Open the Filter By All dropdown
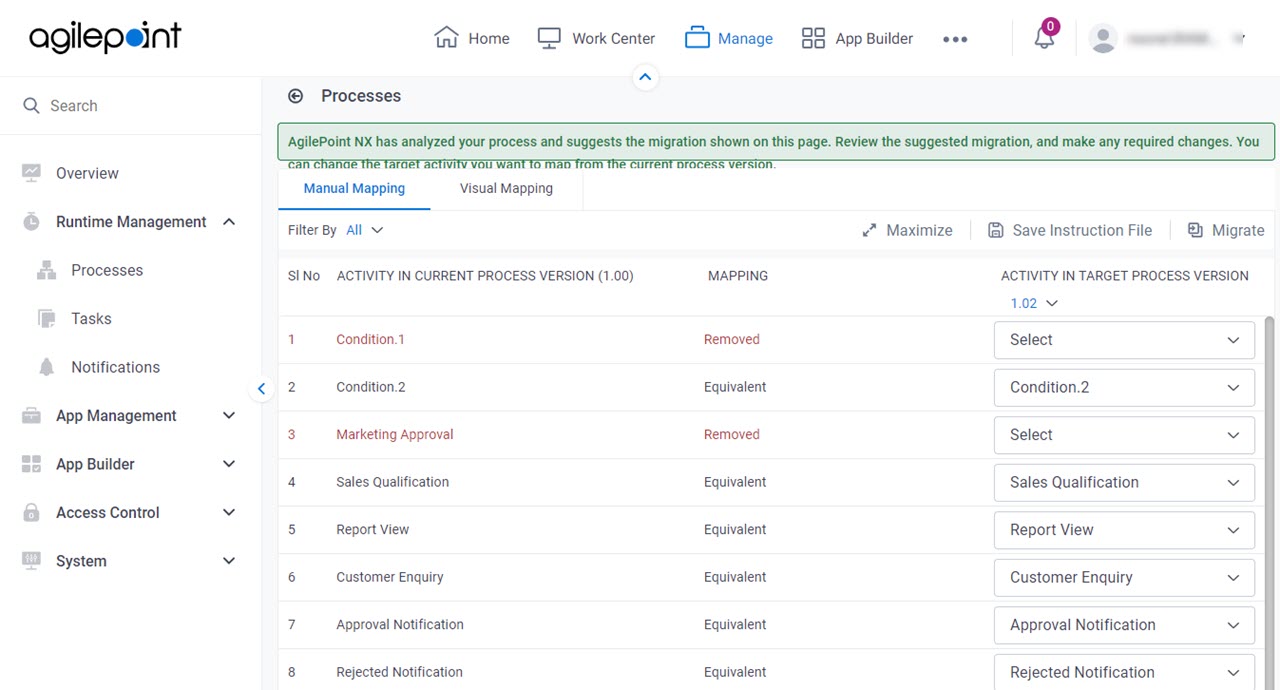Image resolution: width=1280 pixels, height=690 pixels. 364,230
